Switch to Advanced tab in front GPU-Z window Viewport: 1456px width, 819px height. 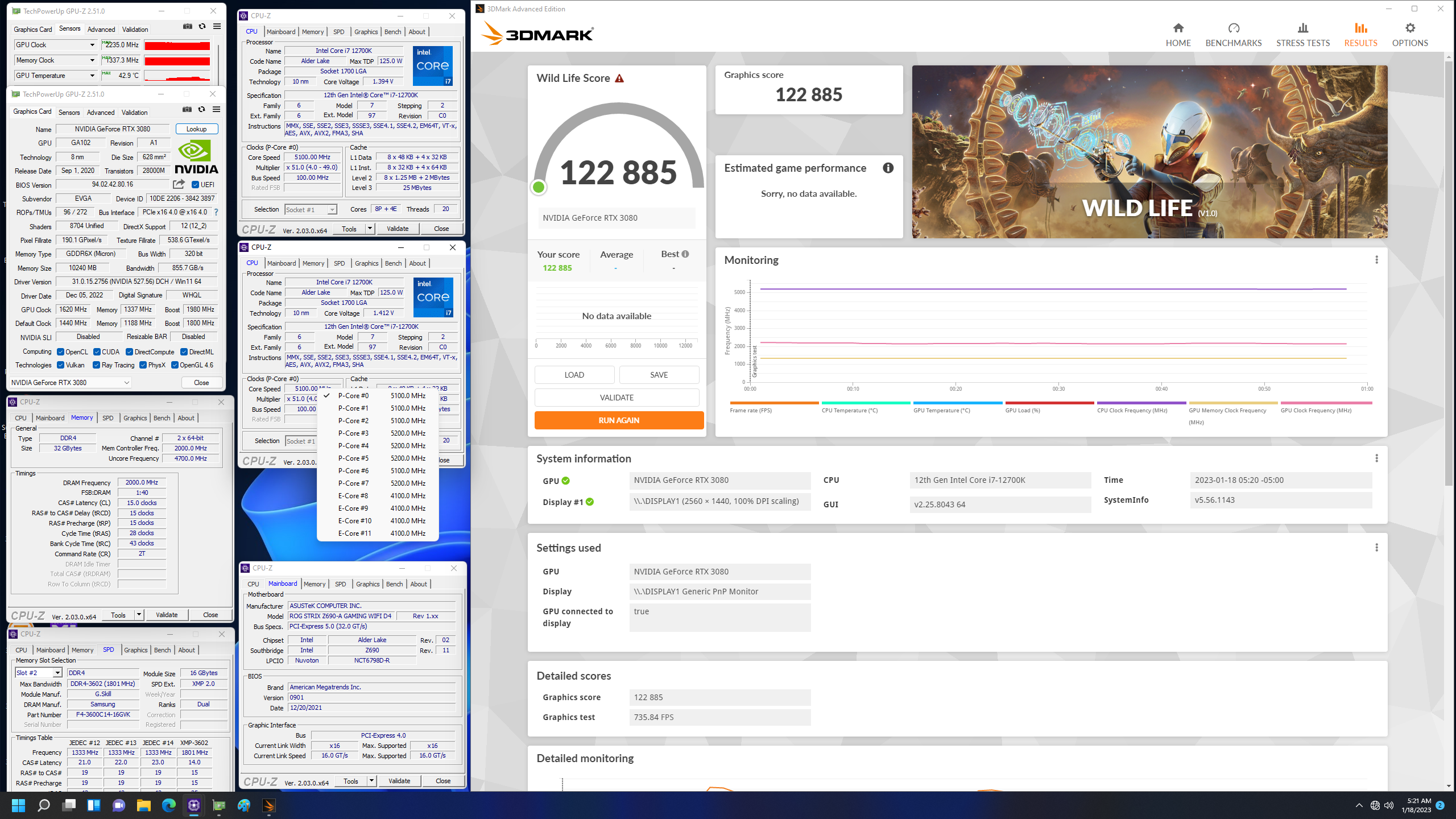coord(101,113)
